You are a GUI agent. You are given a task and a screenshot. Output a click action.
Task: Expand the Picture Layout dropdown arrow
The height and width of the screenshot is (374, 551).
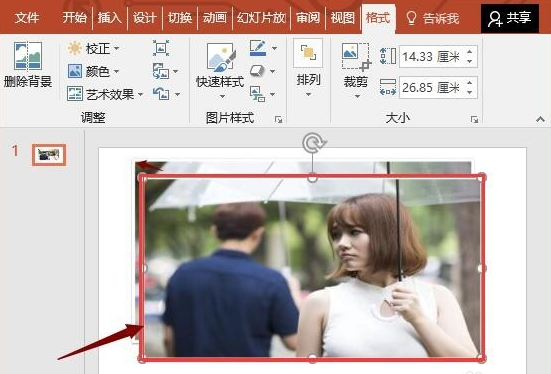pyautogui.click(x=273, y=94)
